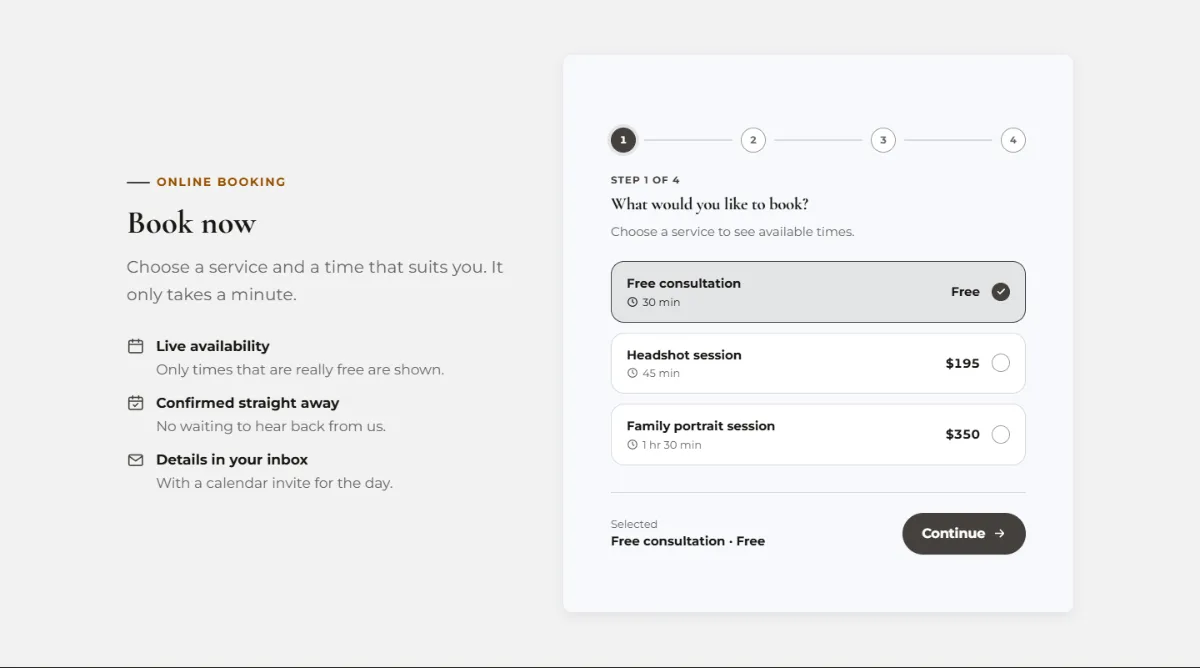Click the arrow icon inside the Continue button
1200x668 pixels.
tap(999, 534)
